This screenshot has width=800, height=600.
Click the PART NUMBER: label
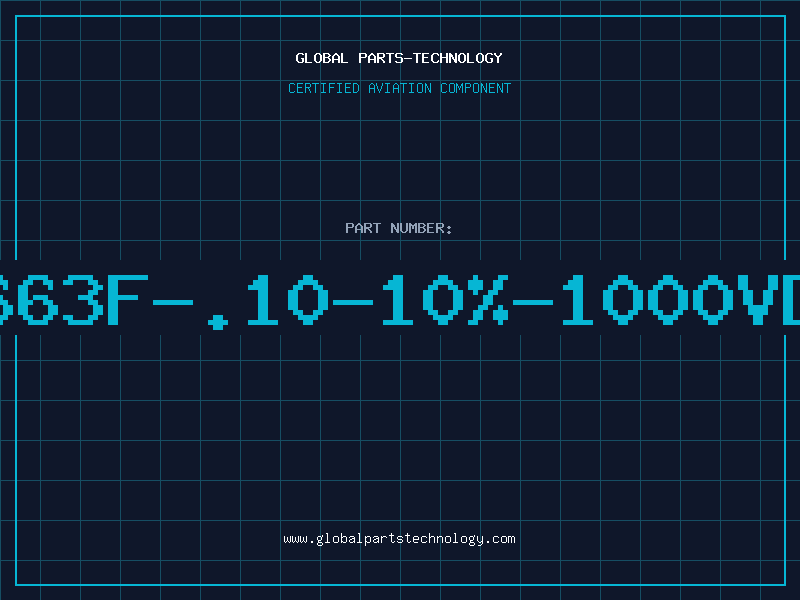(399, 228)
